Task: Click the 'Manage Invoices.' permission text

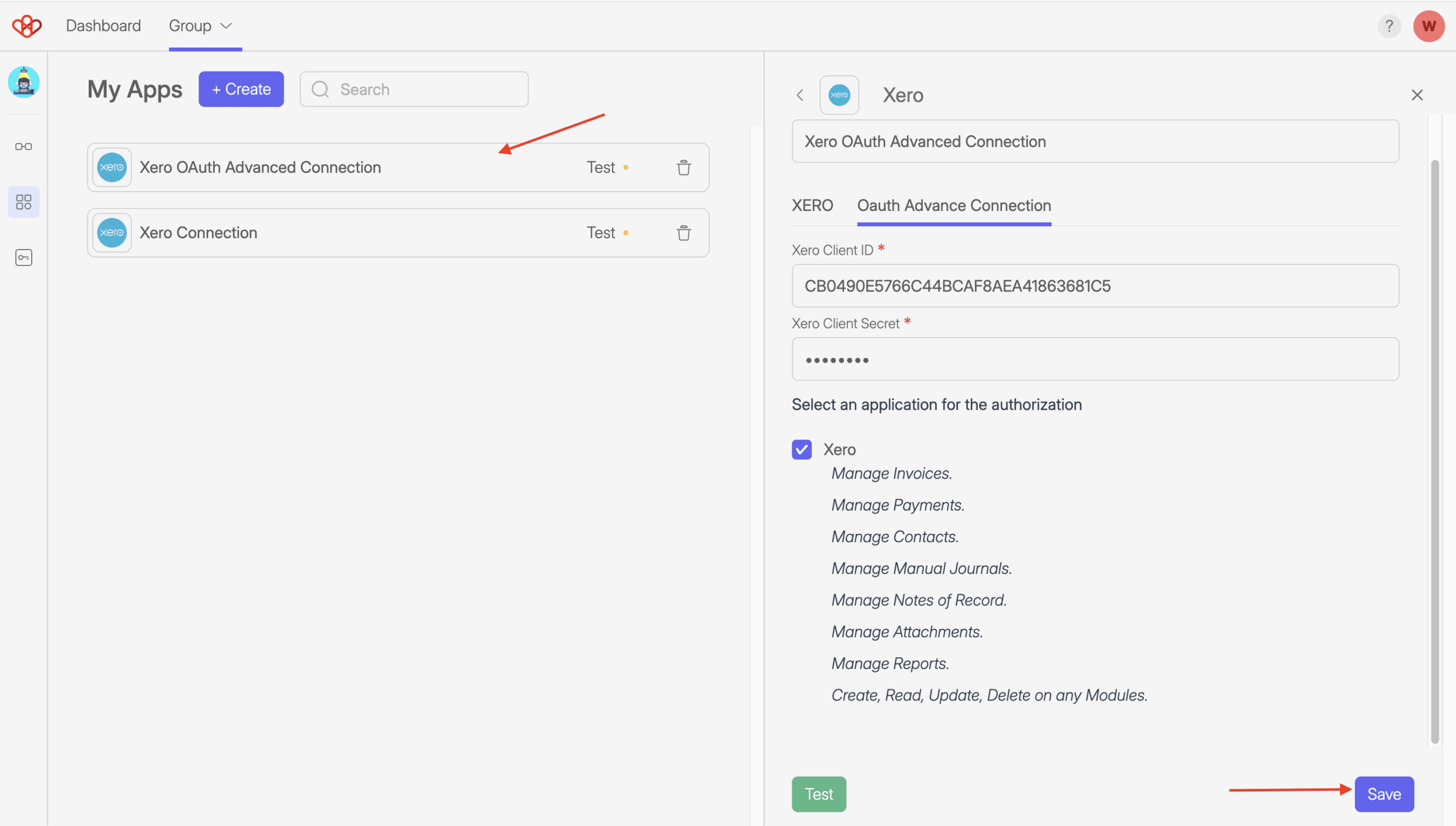Action: click(x=891, y=474)
